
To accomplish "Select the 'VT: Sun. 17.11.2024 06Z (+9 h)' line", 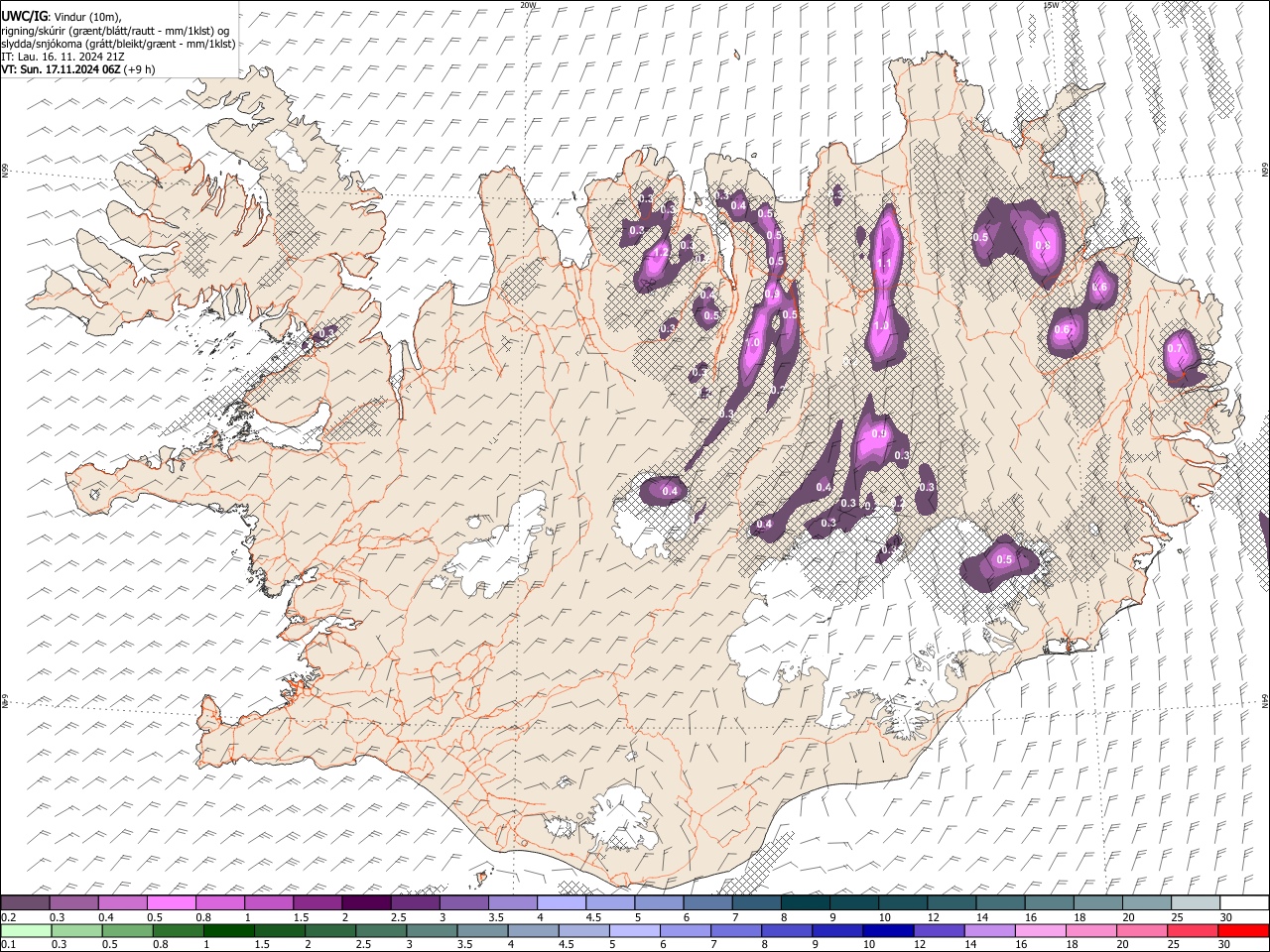I will tap(78, 69).
